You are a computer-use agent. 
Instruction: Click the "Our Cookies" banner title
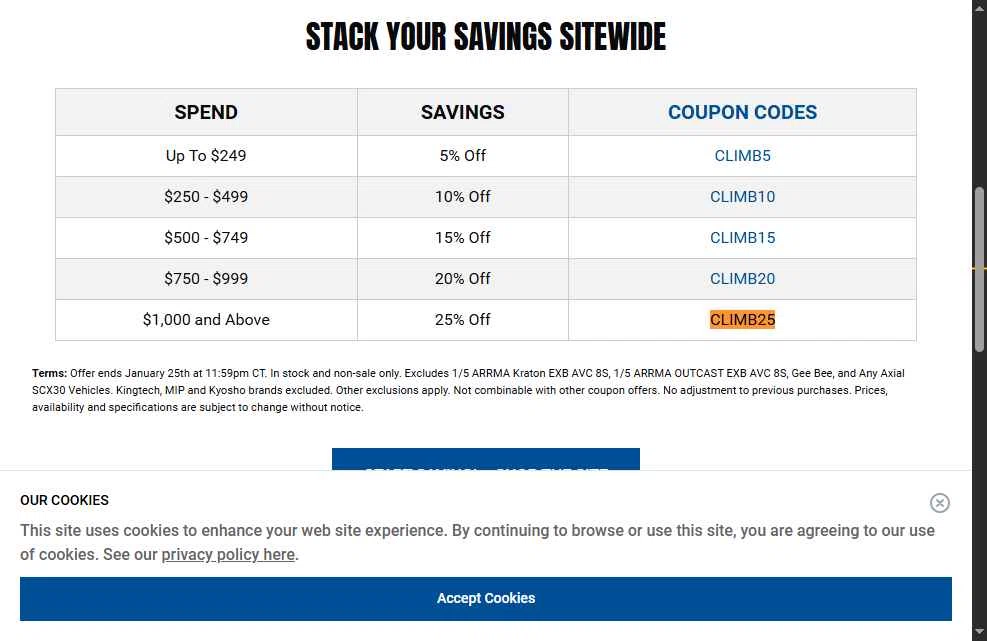coord(64,500)
